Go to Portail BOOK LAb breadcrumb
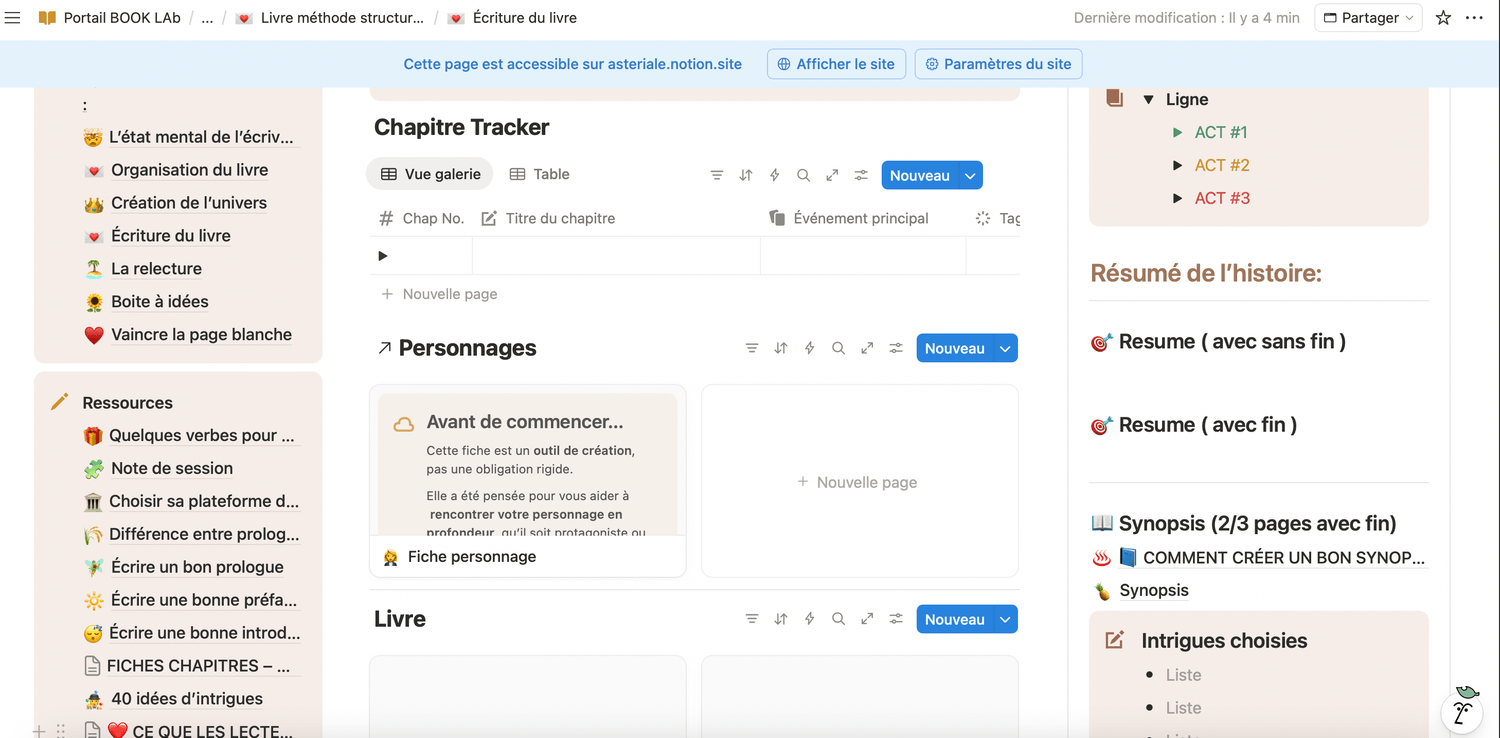 click(110, 18)
